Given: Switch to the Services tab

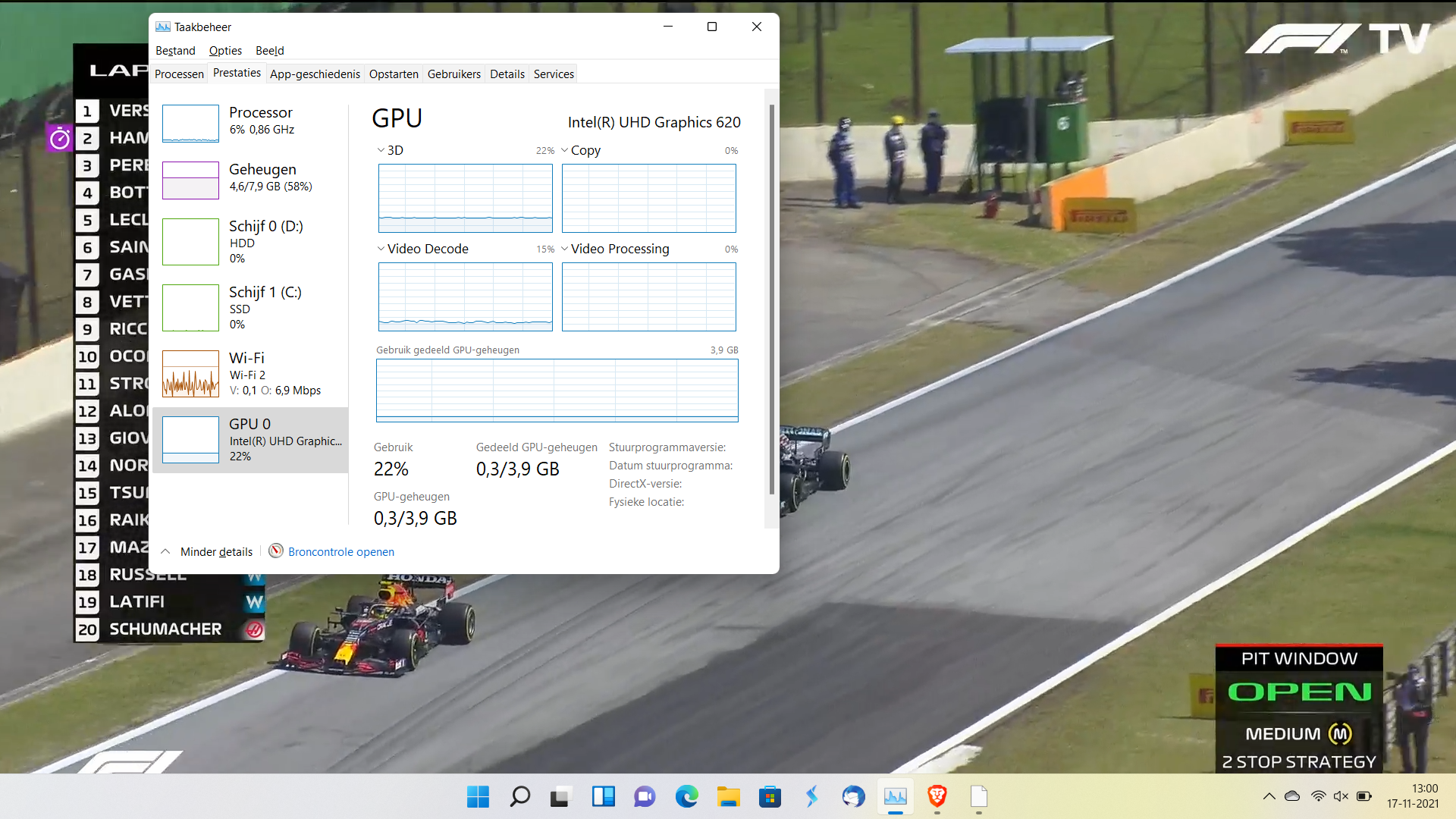Looking at the screenshot, I should (554, 74).
